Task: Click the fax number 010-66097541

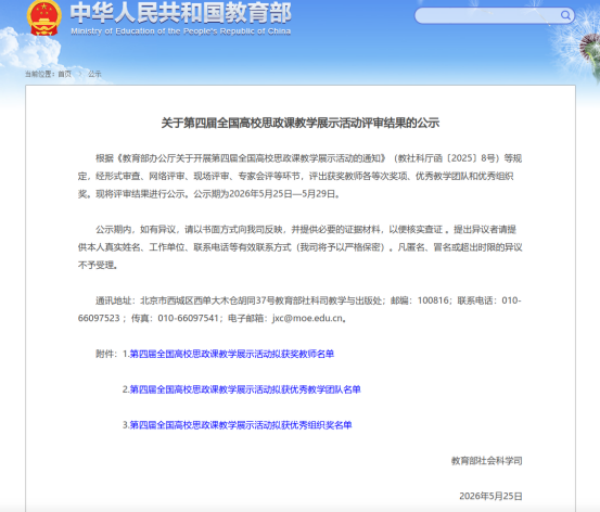Action: 188,318
